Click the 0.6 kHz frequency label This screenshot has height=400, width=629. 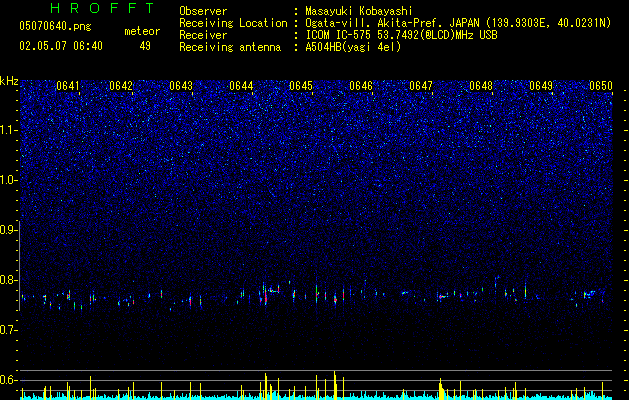click(8, 380)
